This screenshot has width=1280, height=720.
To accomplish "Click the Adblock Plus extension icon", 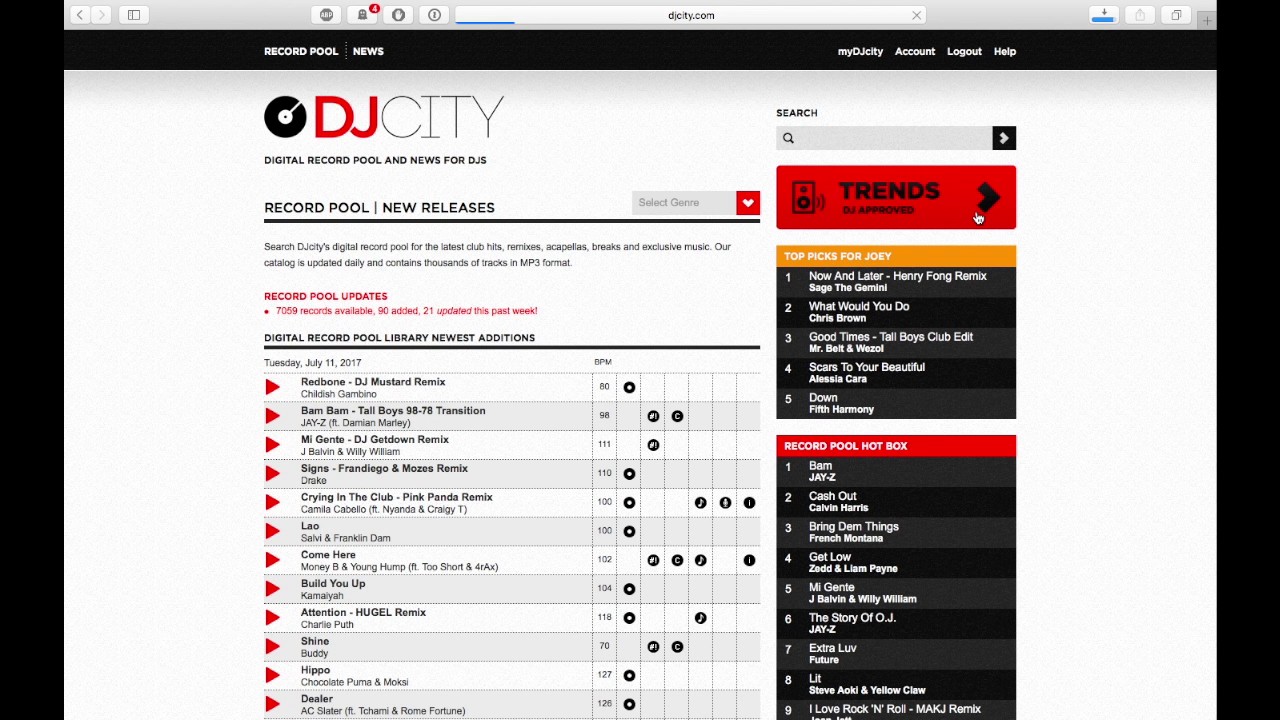I will click(x=326, y=15).
